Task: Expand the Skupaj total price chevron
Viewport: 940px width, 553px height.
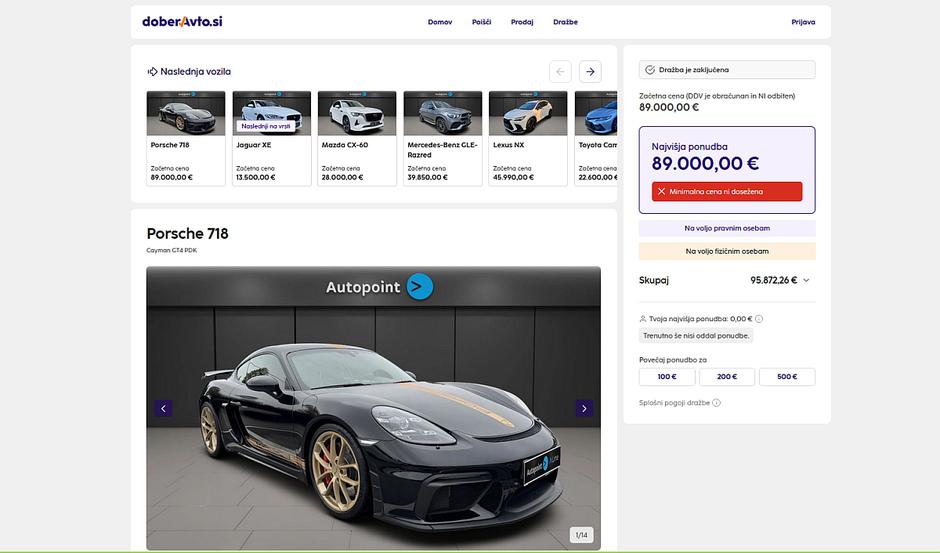Action: pyautogui.click(x=806, y=280)
